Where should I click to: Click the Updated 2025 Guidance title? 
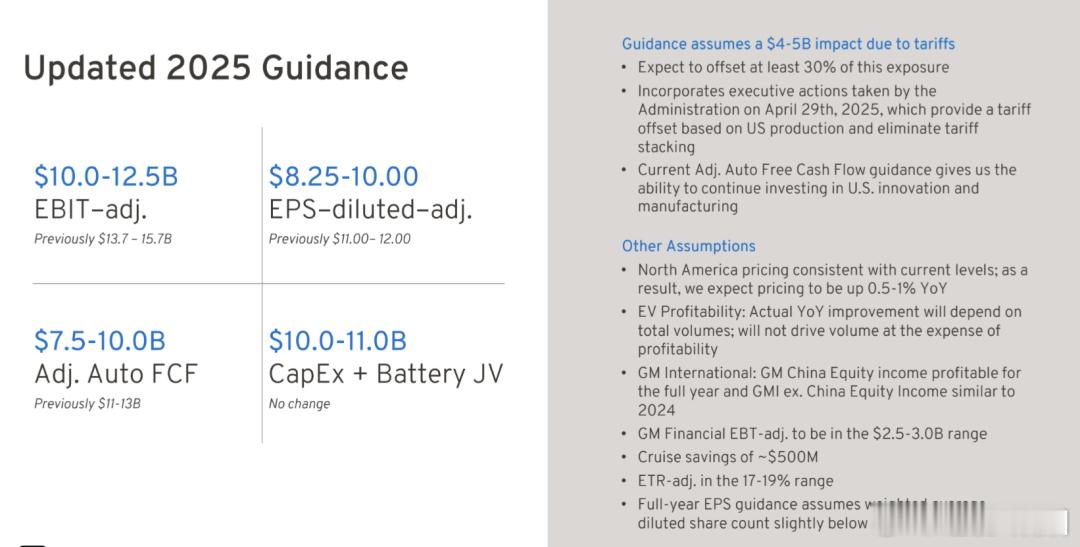tap(216, 68)
